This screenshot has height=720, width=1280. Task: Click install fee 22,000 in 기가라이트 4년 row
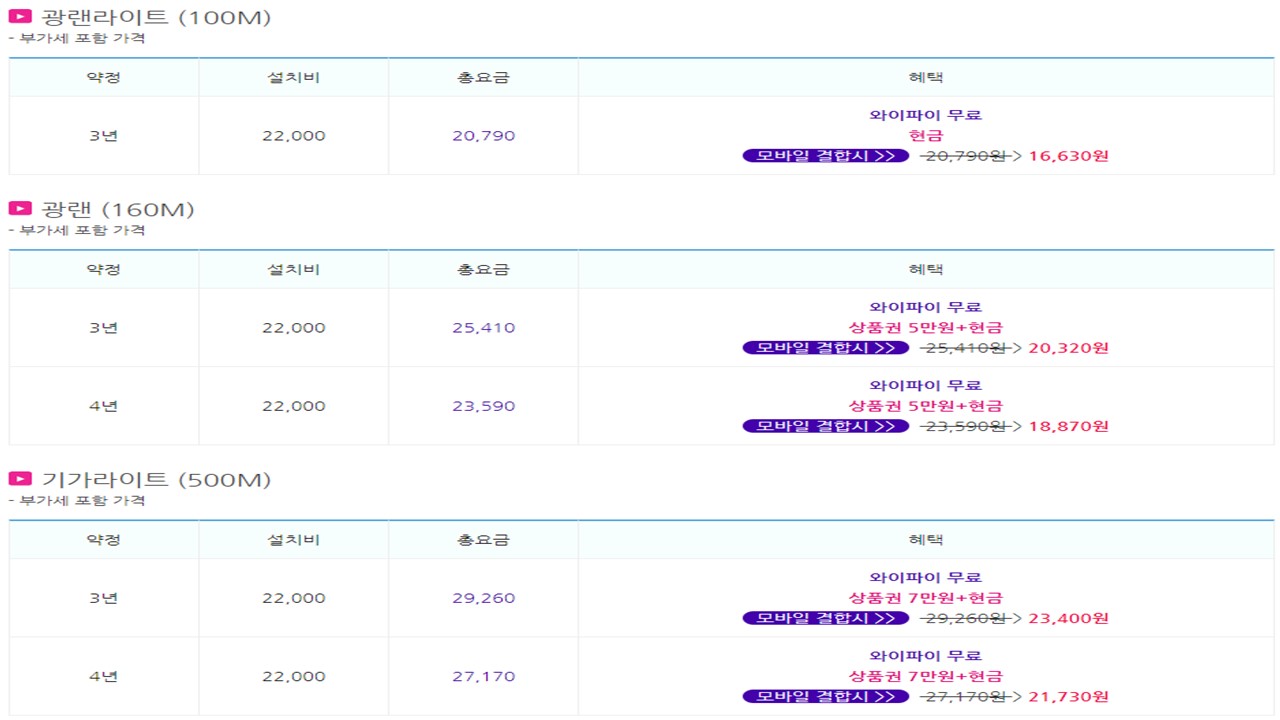pyautogui.click(x=294, y=676)
